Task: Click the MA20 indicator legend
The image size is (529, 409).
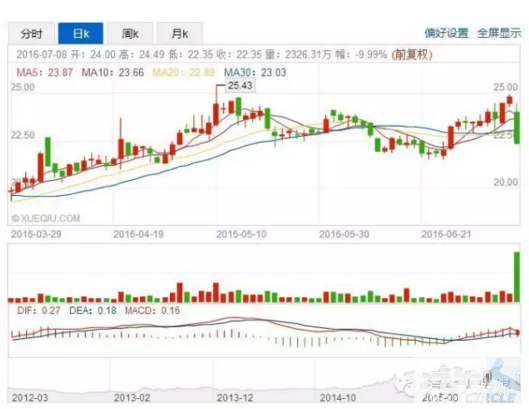Action: [x=183, y=73]
